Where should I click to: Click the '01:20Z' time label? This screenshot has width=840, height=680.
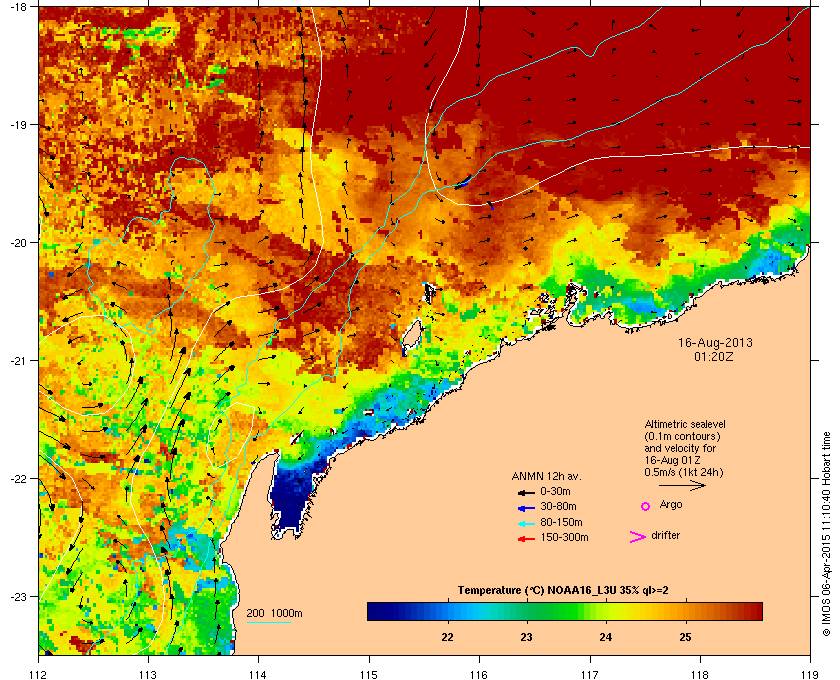(x=714, y=356)
